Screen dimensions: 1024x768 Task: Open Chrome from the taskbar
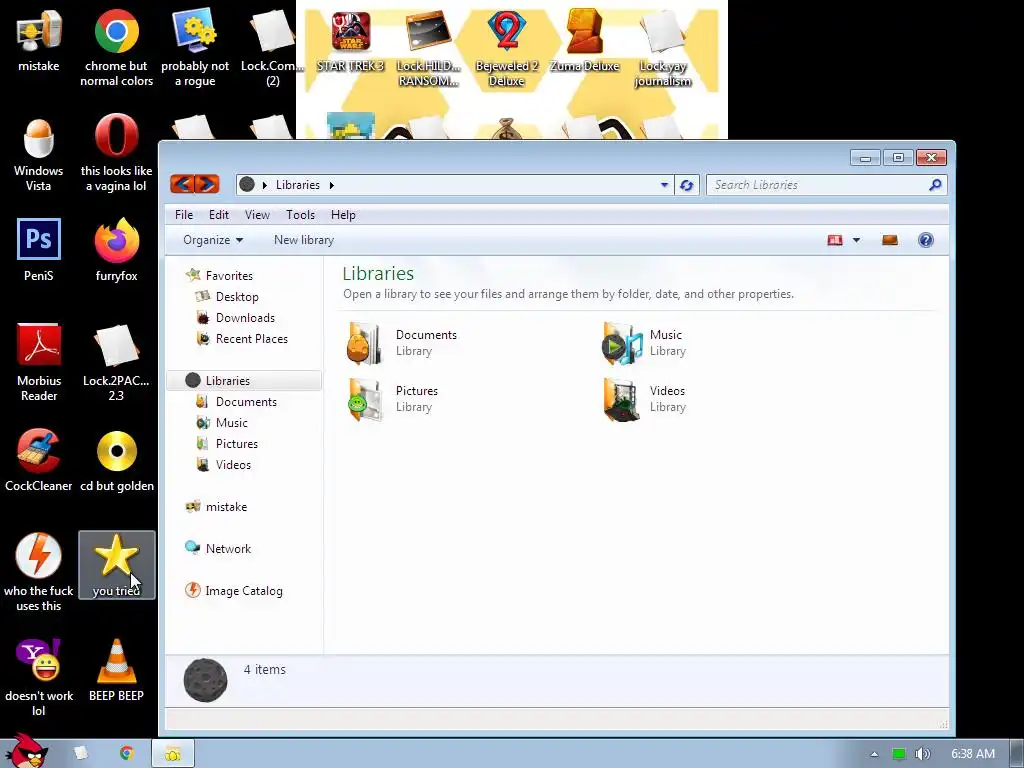(127, 753)
